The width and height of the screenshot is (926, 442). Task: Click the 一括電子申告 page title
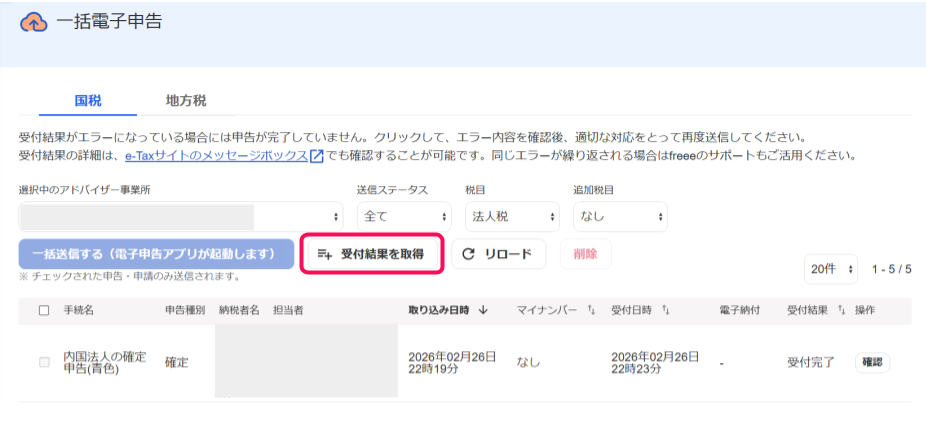click(109, 22)
